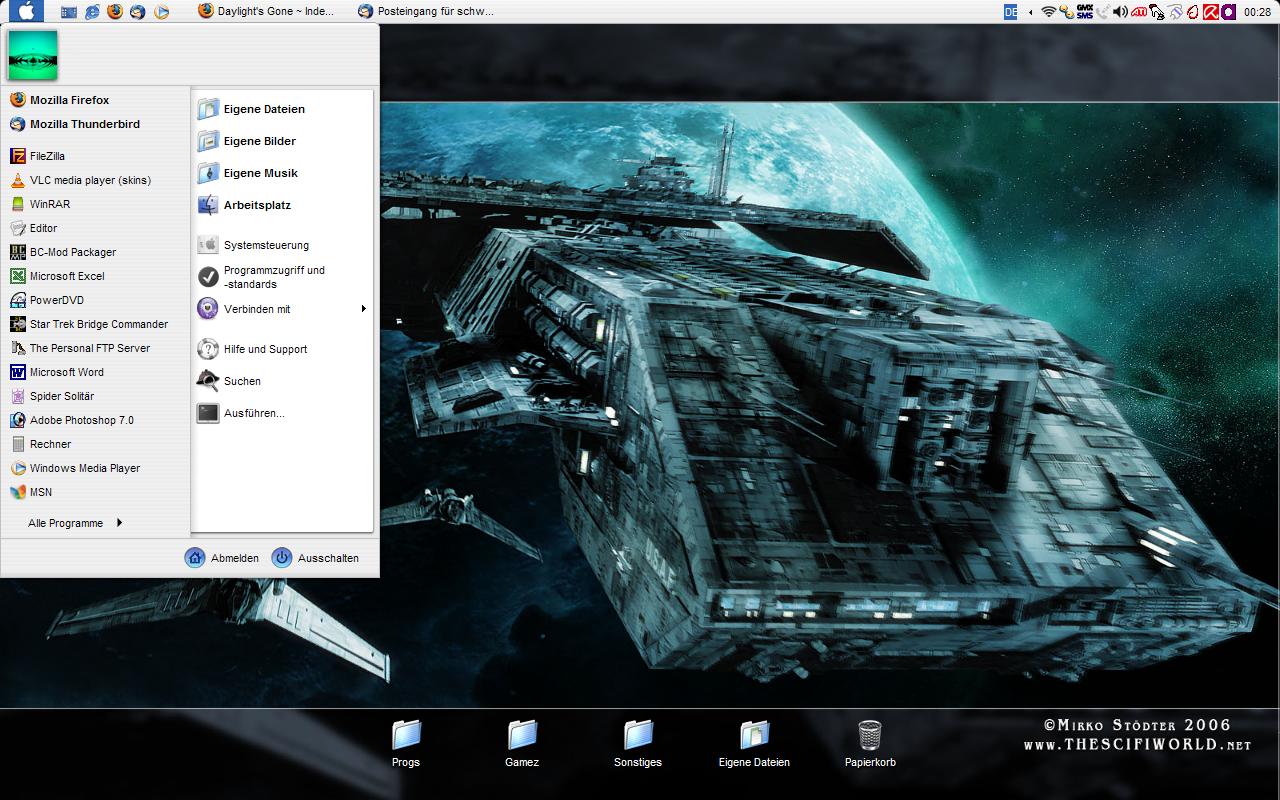
Task: Start Star Trek Bridge Commander
Action: pos(98,324)
